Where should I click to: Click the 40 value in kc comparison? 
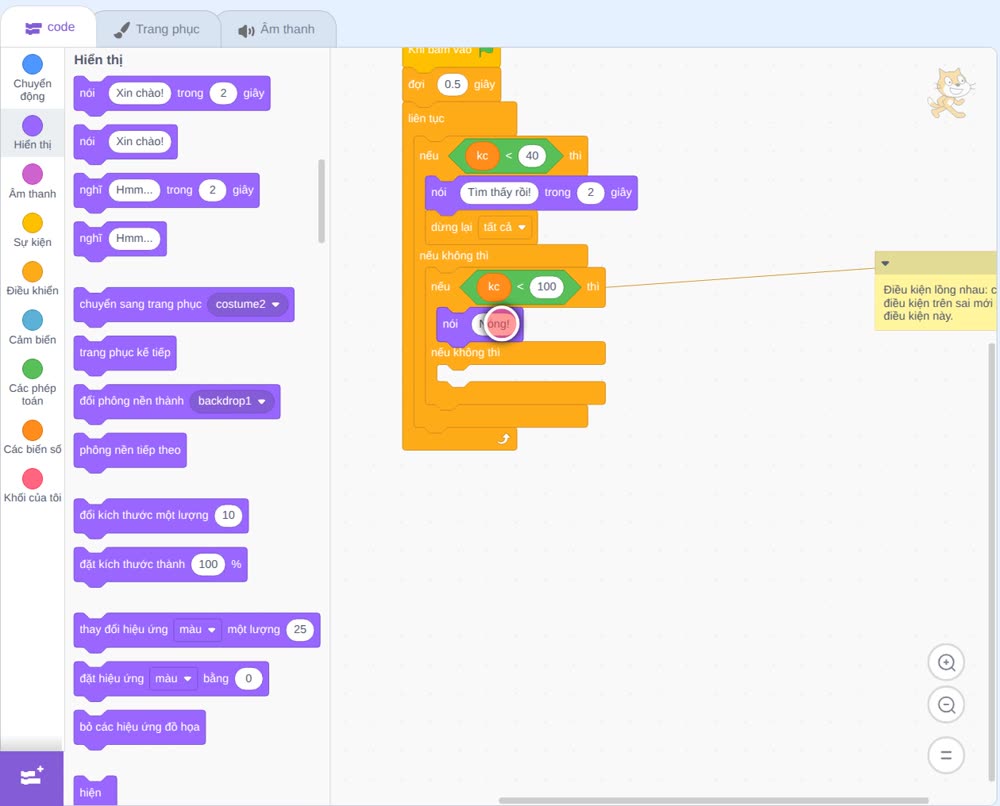point(532,156)
